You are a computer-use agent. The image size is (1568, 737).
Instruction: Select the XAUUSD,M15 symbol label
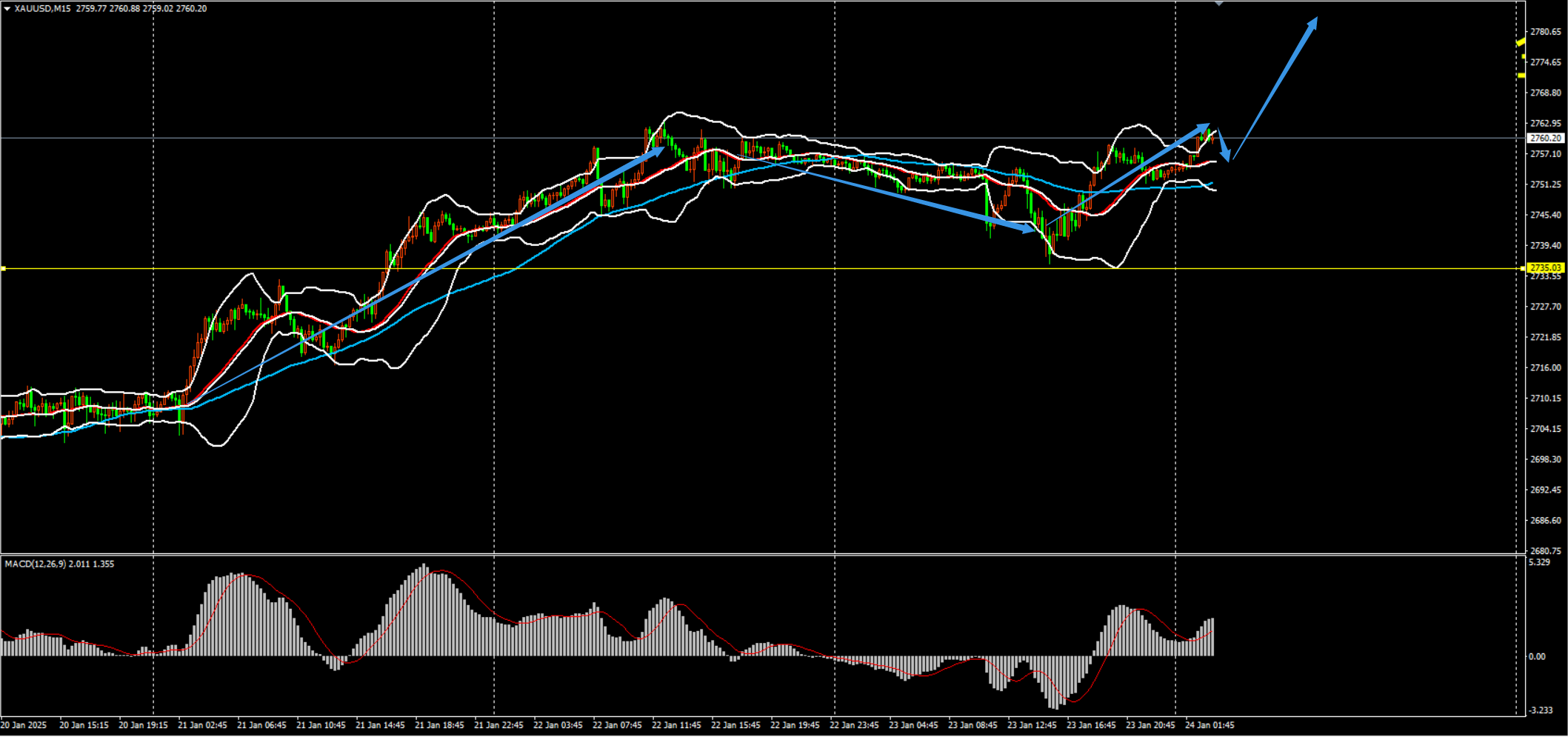(43, 9)
